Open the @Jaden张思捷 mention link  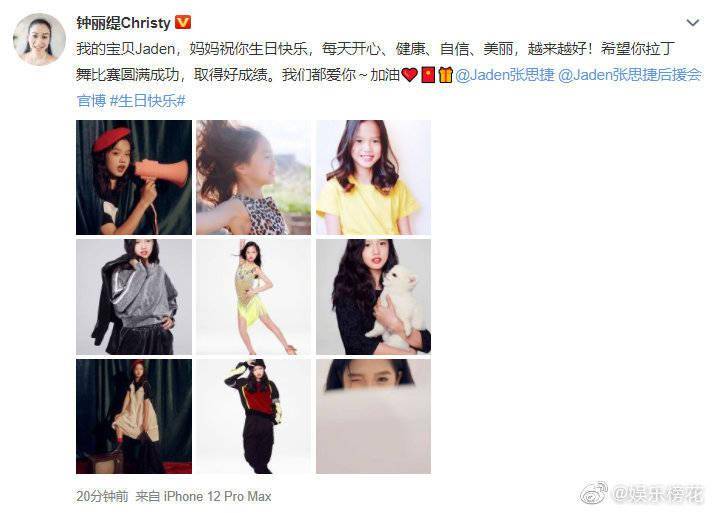tap(504, 74)
